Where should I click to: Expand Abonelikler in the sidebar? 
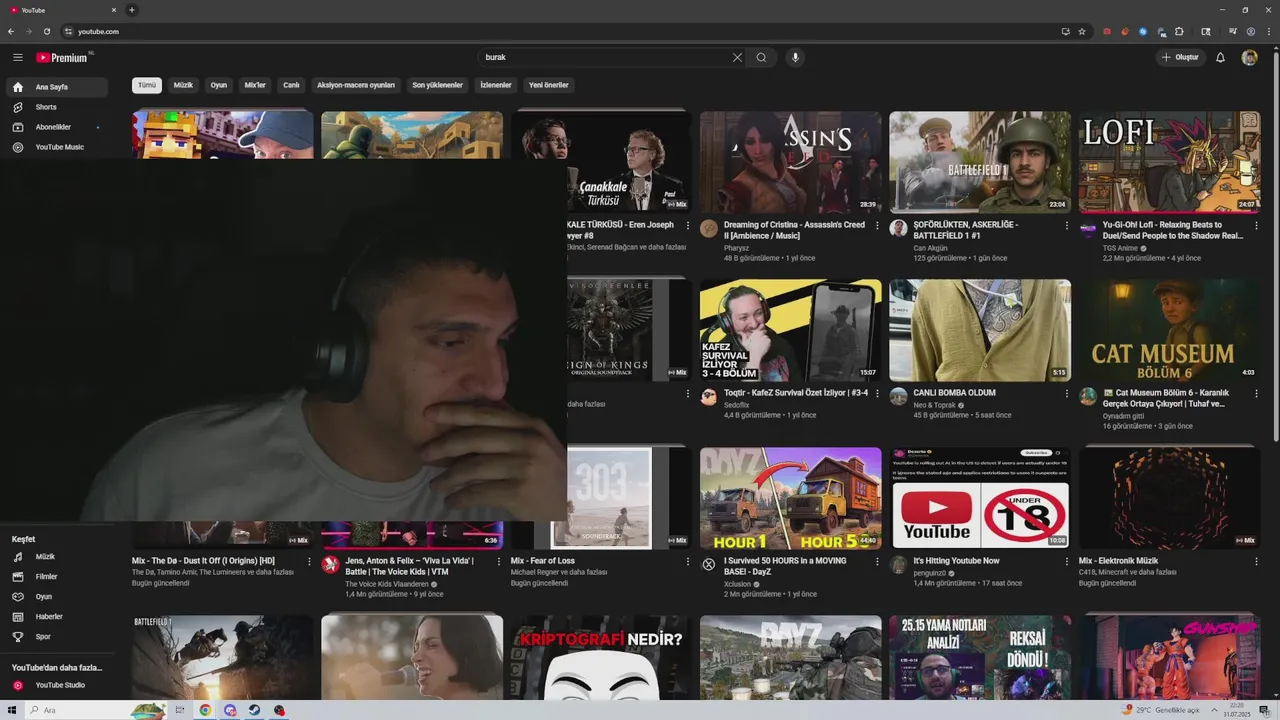tap(56, 127)
